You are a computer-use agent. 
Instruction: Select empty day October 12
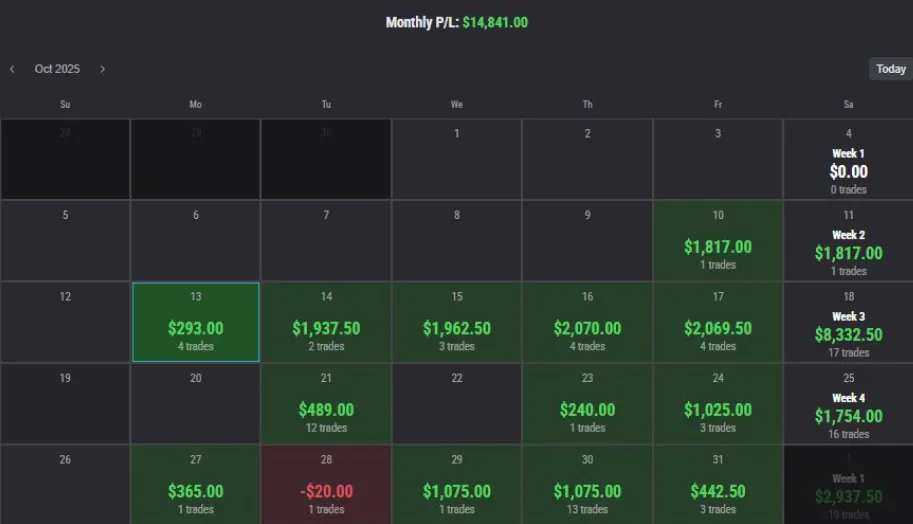[65, 322]
